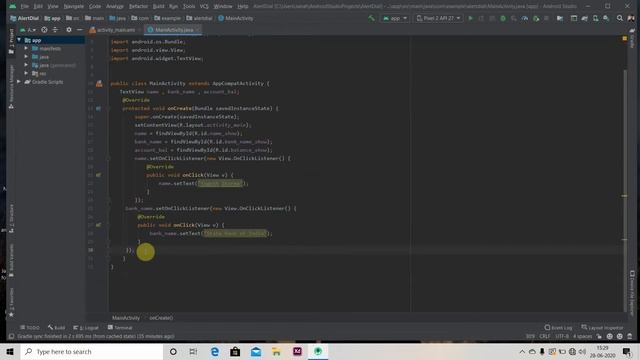Viewport: 640px width, 360px height.
Task: Open the Pixel 2 API 27 device dropdown
Action: 438,18
